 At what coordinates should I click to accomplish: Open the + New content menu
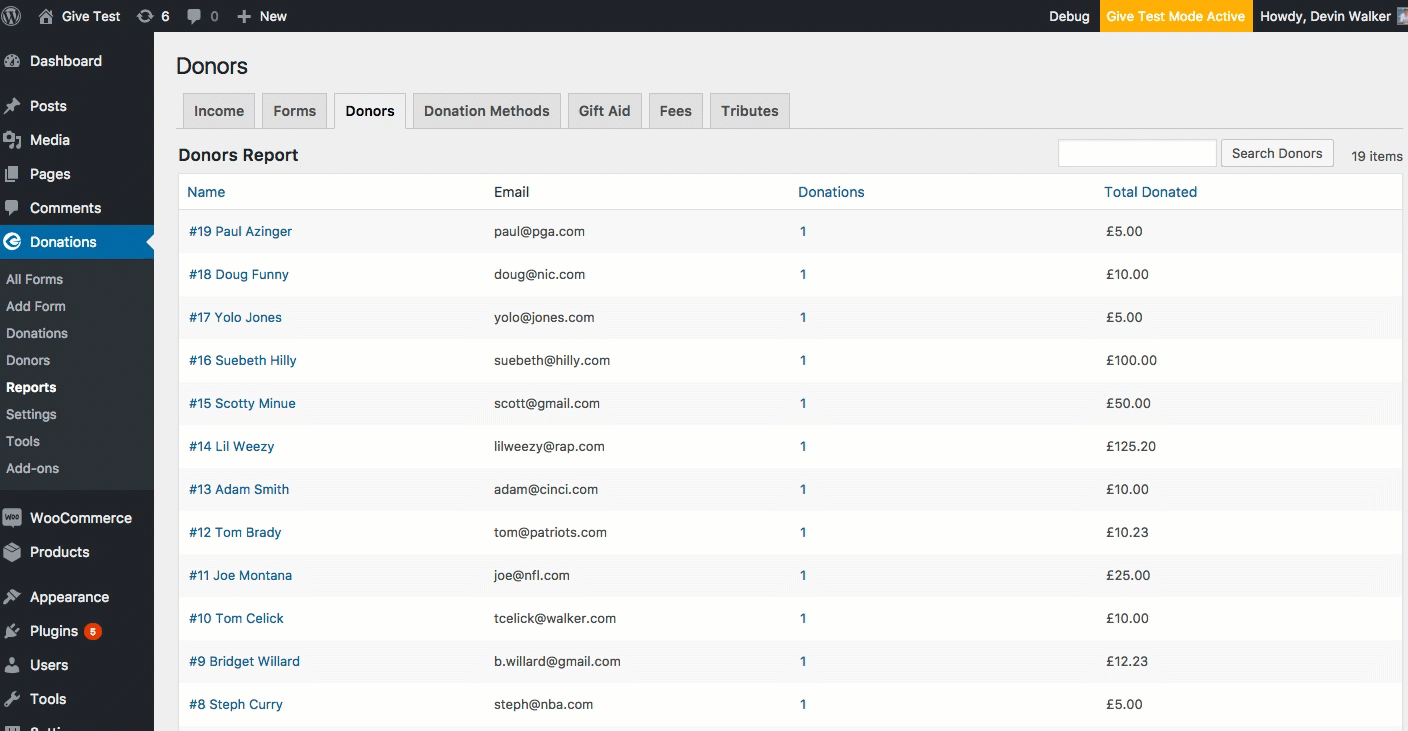262,16
